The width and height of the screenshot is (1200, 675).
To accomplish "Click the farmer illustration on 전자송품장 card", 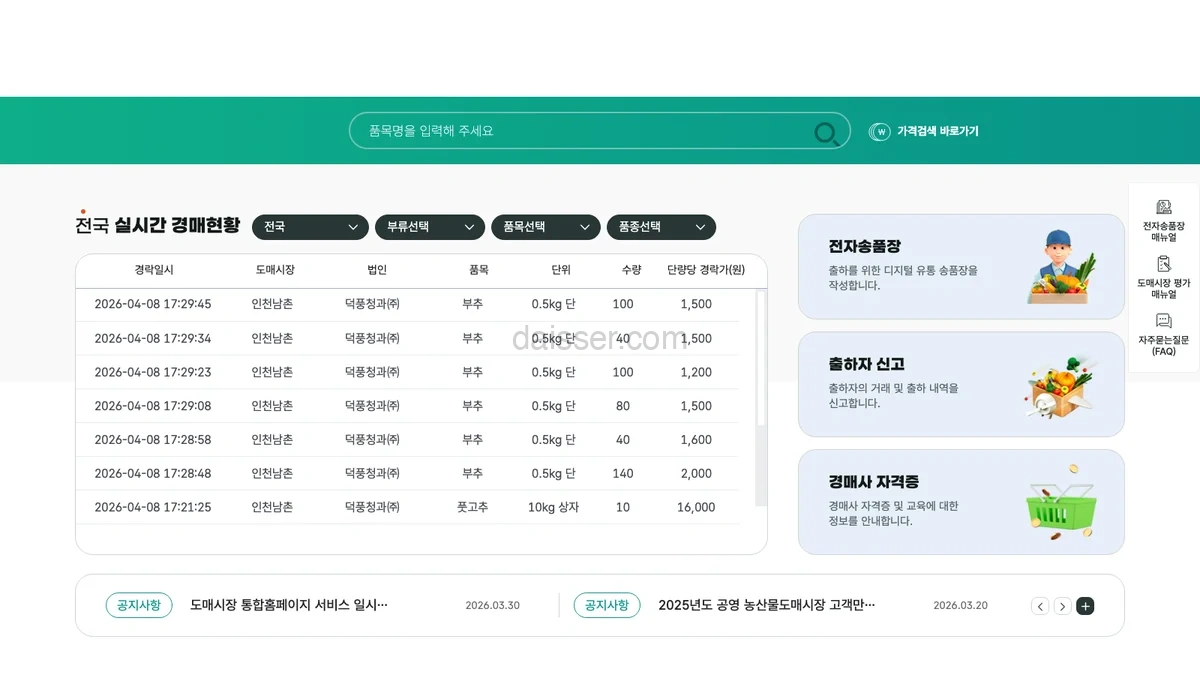I will point(1061,266).
